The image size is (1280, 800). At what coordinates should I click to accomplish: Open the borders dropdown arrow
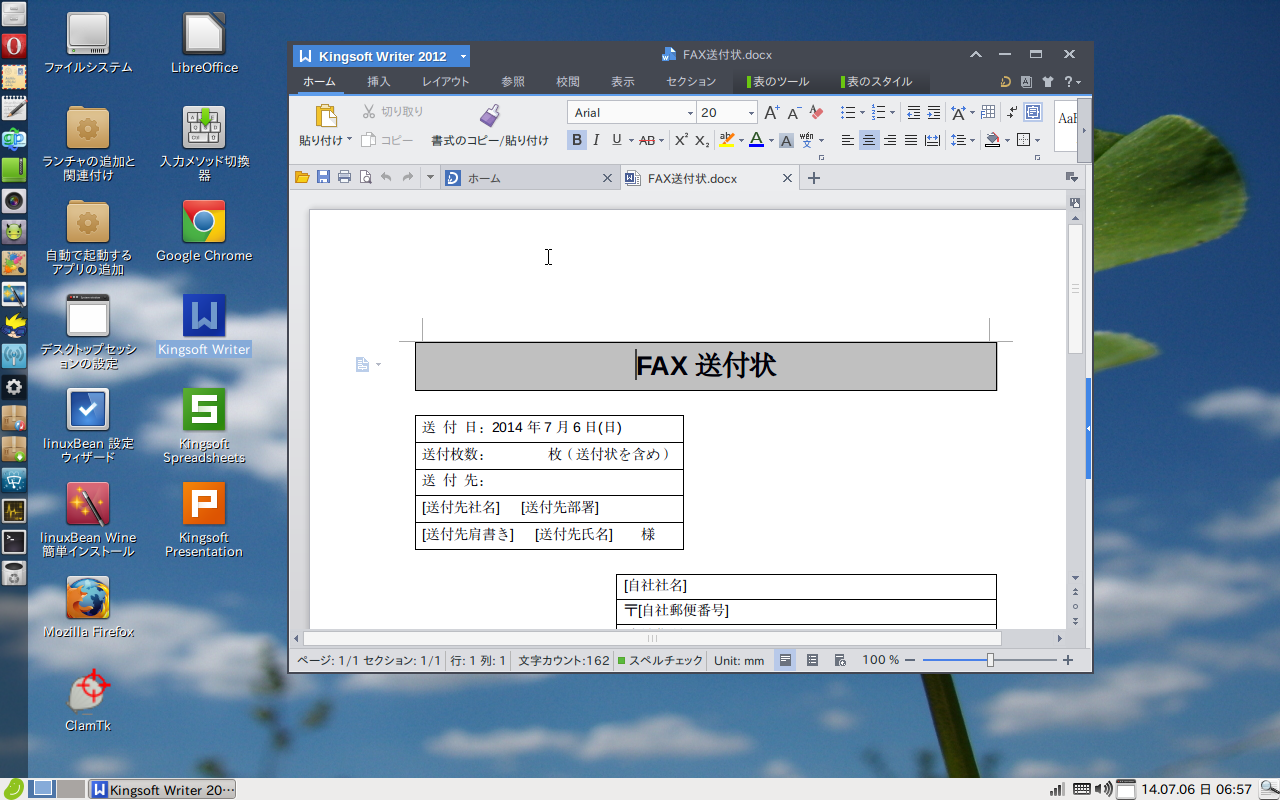[x=1037, y=140]
